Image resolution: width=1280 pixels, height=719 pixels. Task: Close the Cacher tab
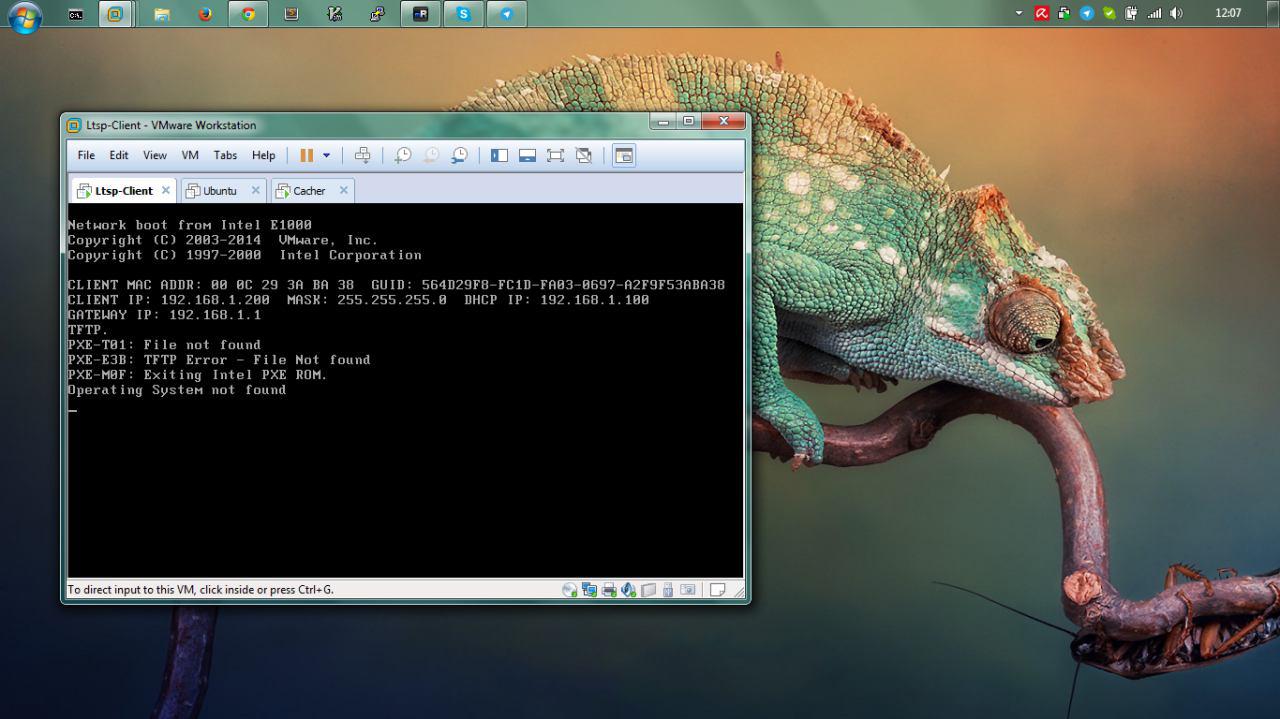pyautogui.click(x=343, y=190)
